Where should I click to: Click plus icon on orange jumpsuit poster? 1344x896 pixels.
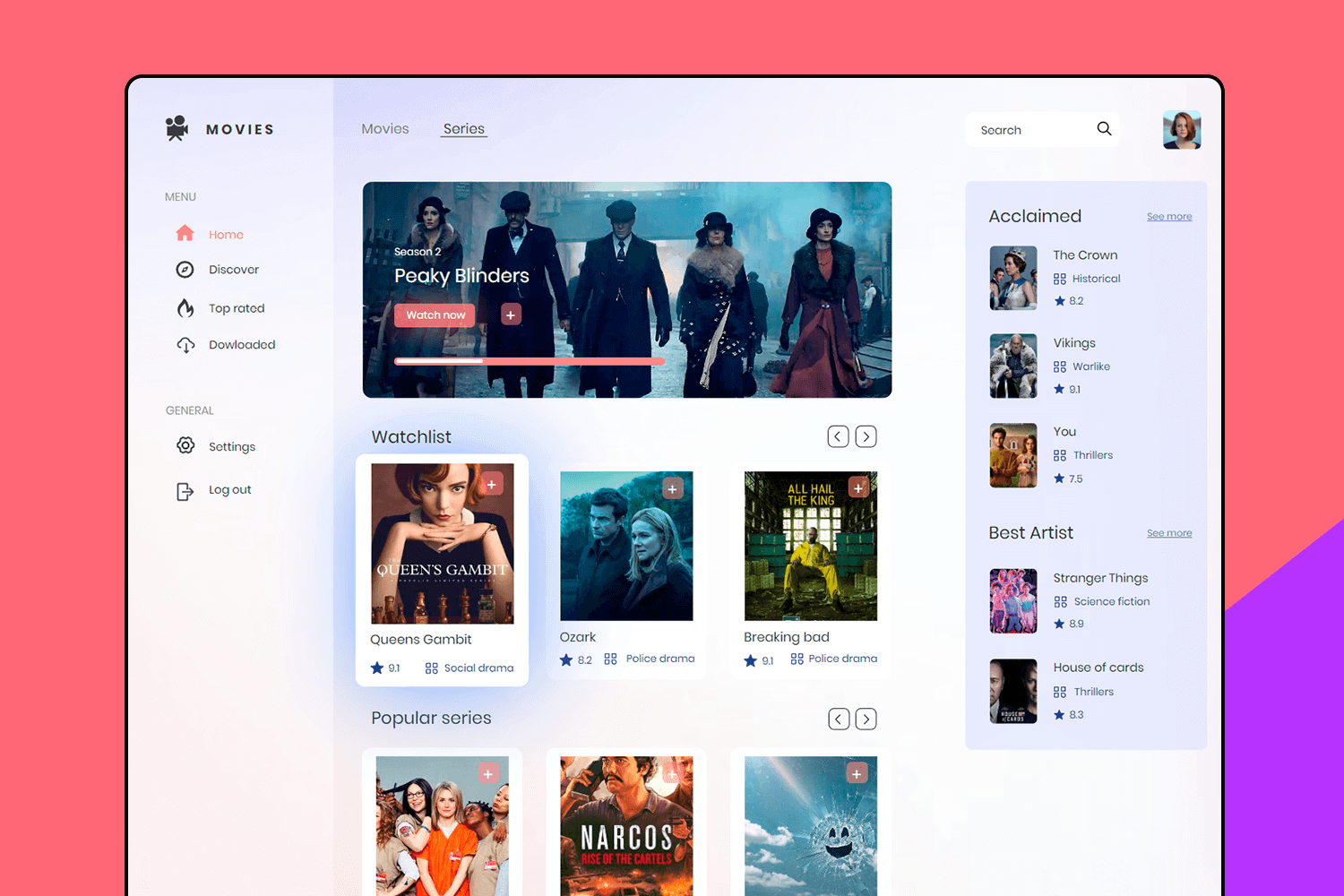tap(488, 773)
